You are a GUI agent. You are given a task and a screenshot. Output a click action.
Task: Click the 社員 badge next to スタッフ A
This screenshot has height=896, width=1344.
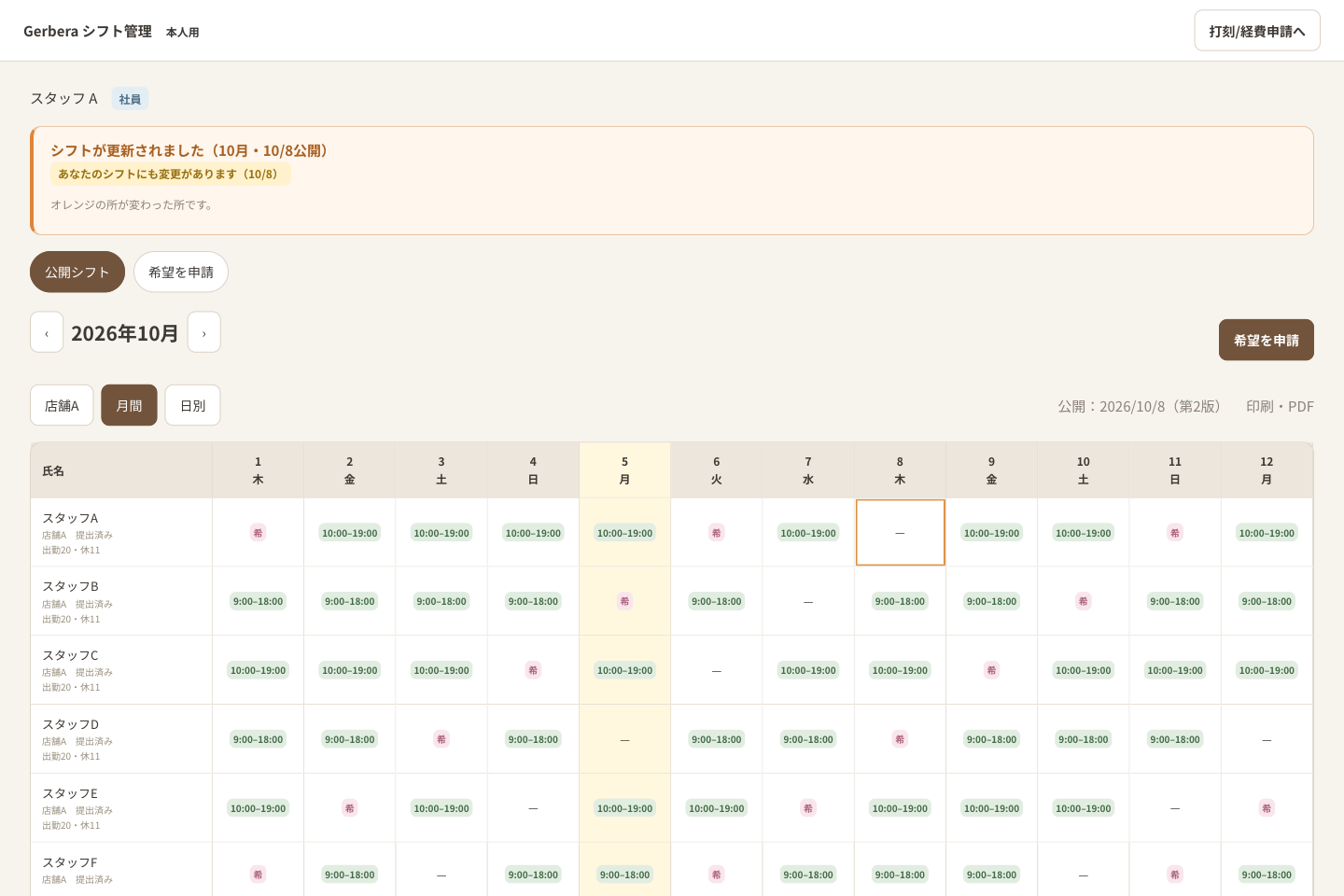pyautogui.click(x=130, y=99)
